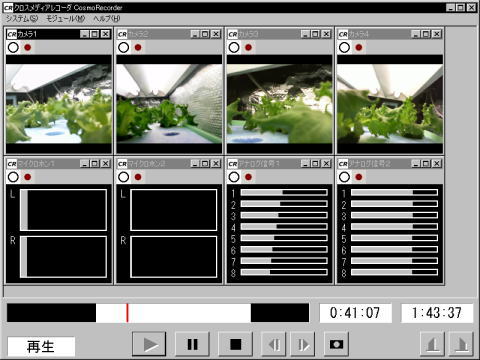Toggle the white circle in マイクロホン1 window

pyautogui.click(x=13, y=177)
